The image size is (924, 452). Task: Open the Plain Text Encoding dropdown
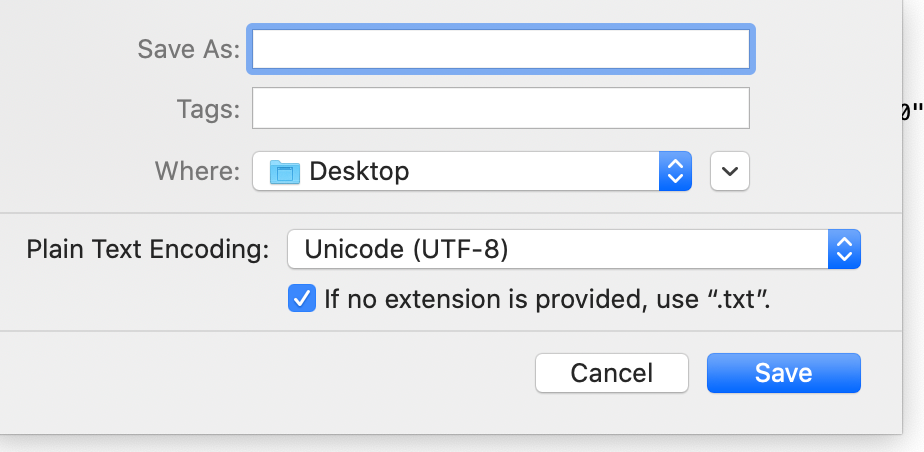[574, 249]
